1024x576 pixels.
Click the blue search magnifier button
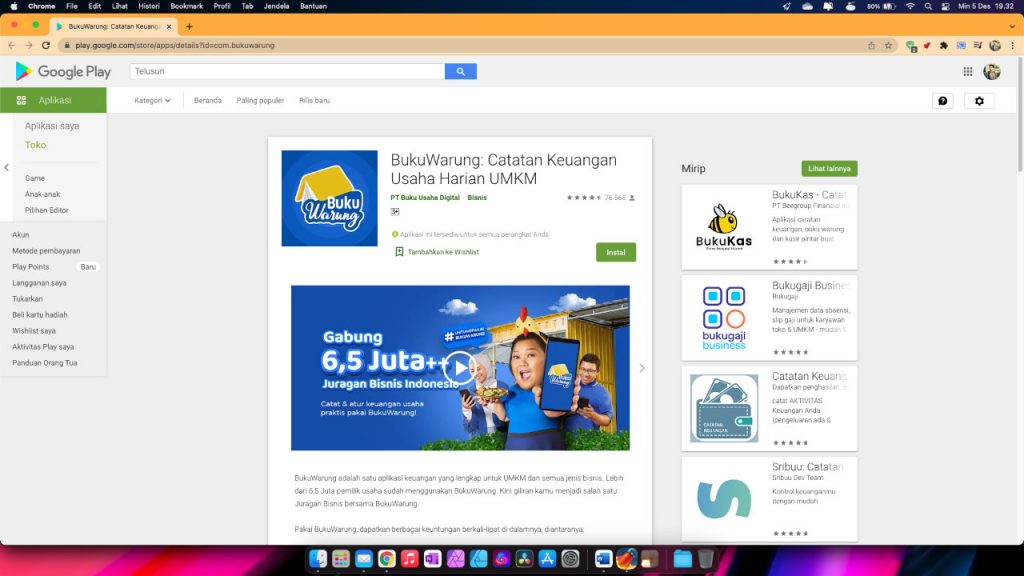tap(460, 71)
